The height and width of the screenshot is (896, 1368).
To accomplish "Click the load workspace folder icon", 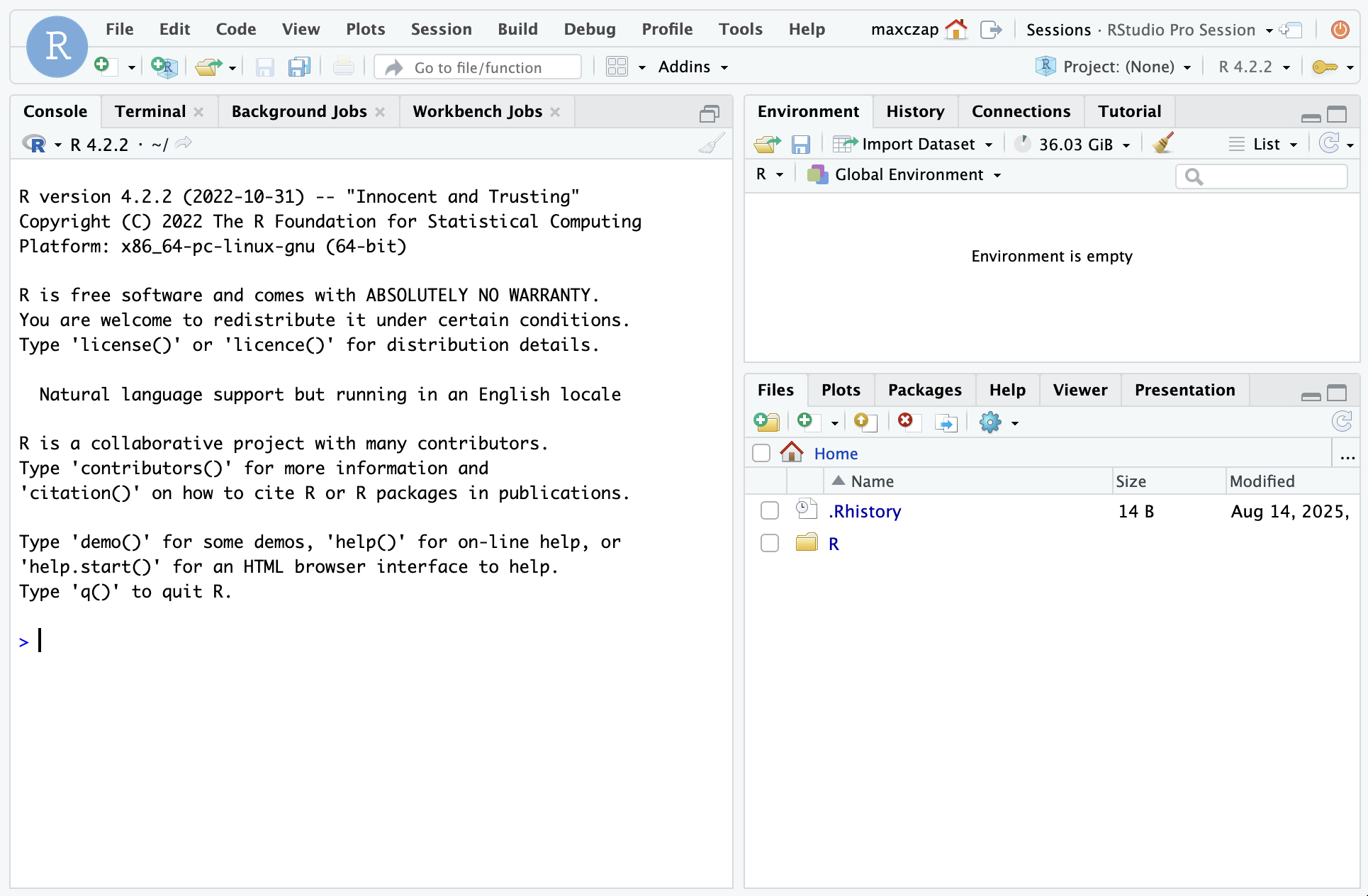I will [x=766, y=145].
